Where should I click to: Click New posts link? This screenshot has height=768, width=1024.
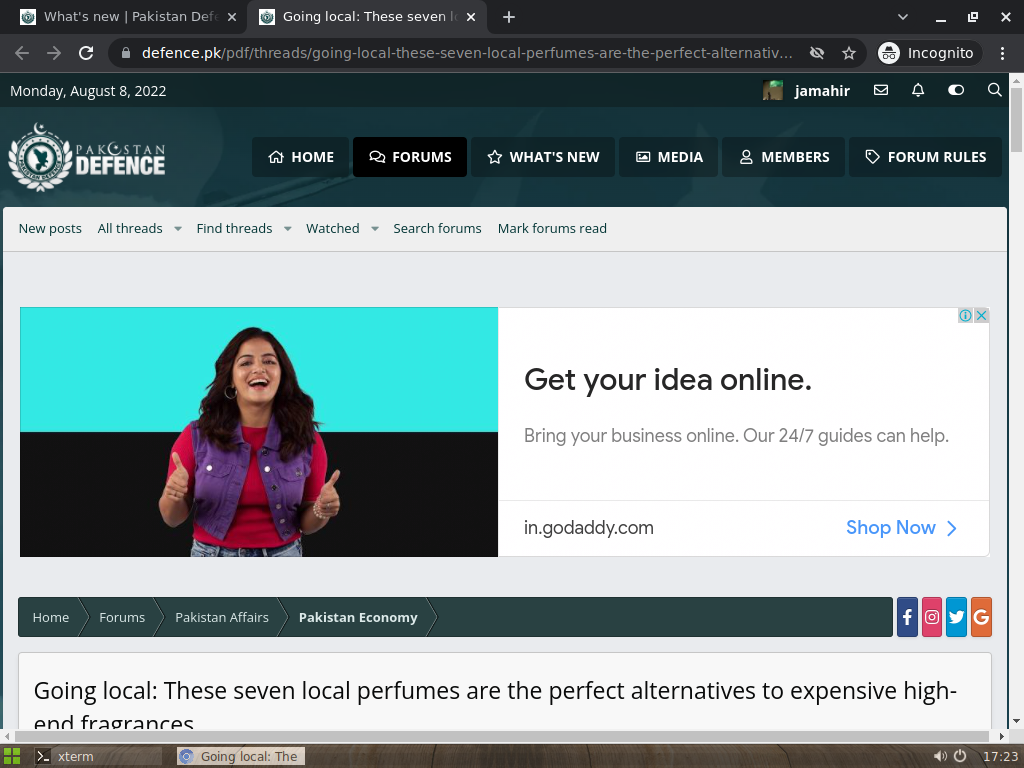point(50,229)
